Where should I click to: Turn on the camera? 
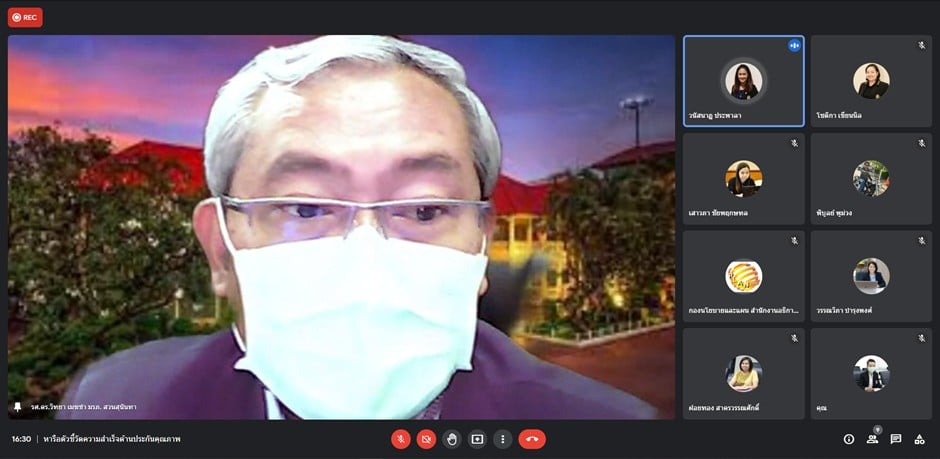426,439
